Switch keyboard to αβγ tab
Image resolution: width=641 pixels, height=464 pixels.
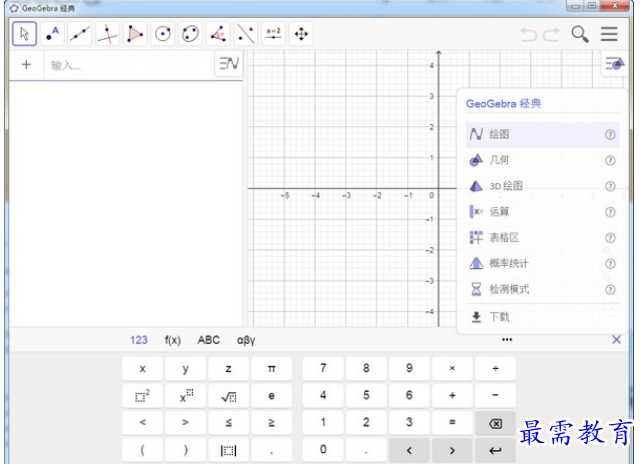tap(246, 340)
